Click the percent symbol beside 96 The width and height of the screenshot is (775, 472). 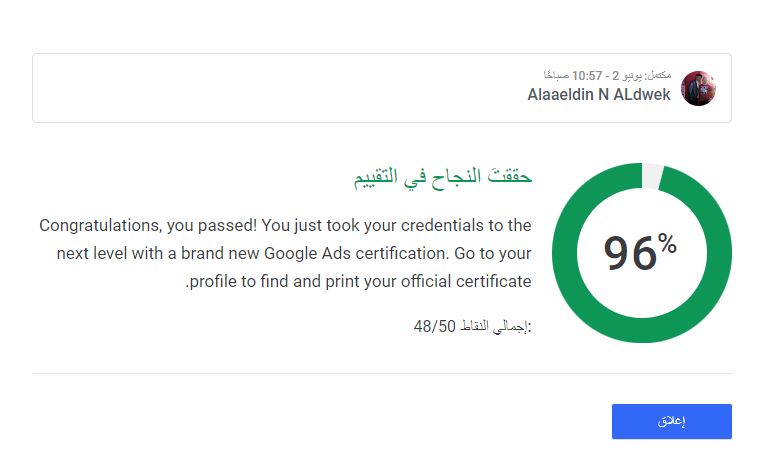667,244
